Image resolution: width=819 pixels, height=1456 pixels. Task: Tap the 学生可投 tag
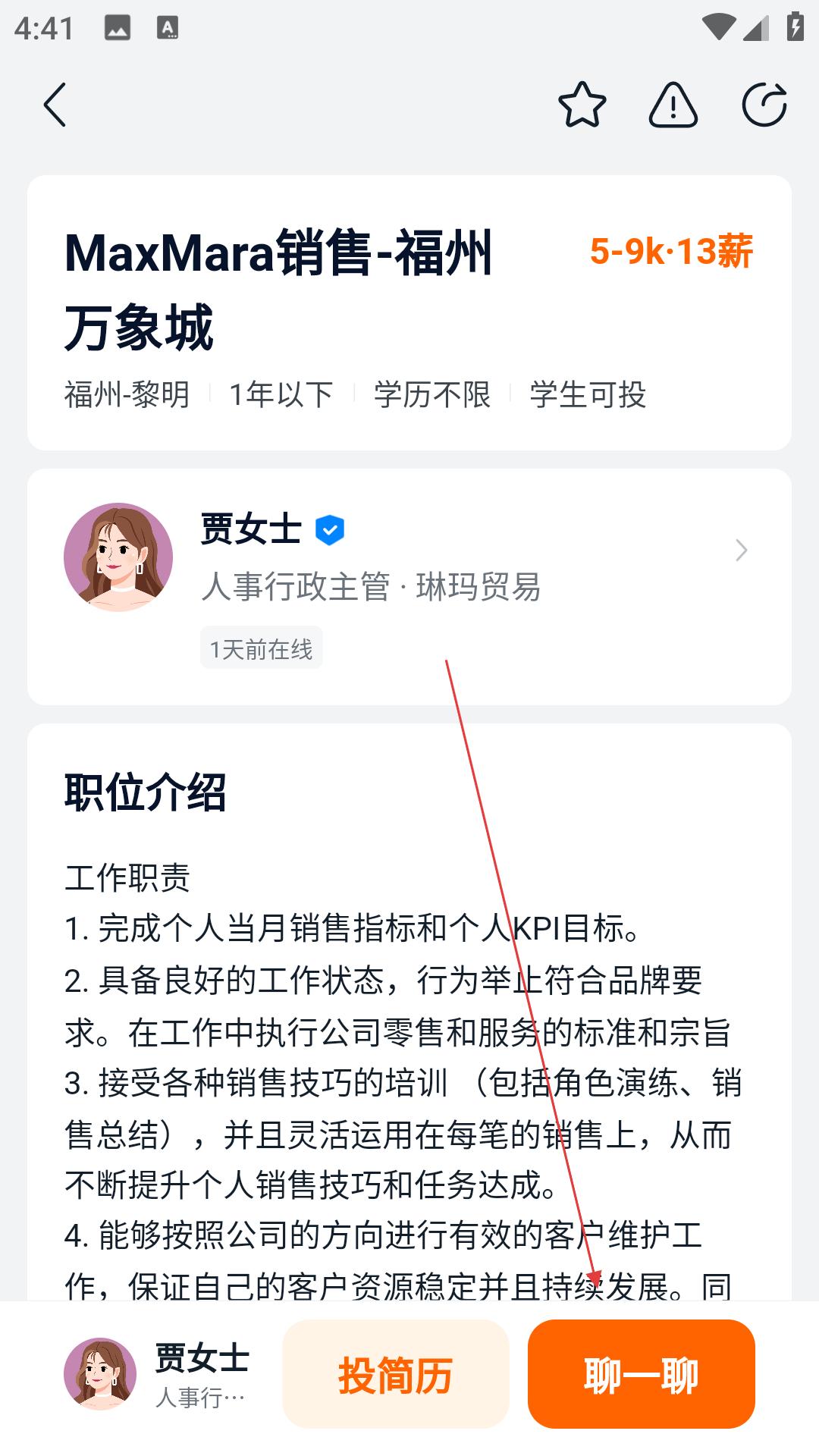tap(588, 395)
